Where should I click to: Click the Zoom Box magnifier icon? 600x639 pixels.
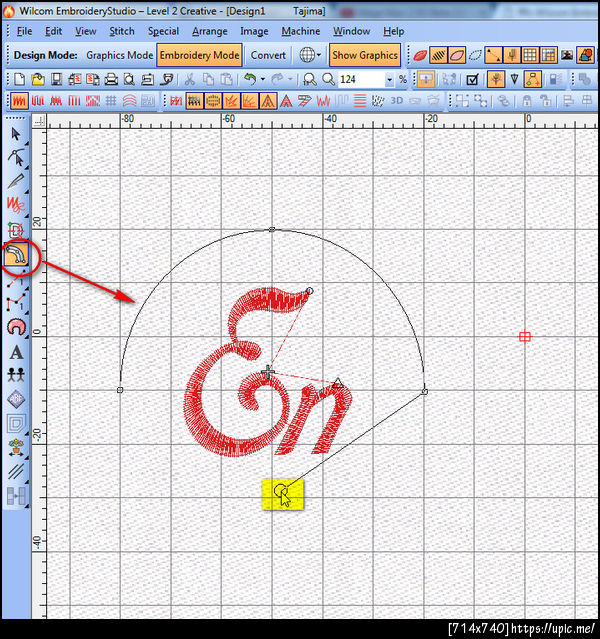click(328, 79)
